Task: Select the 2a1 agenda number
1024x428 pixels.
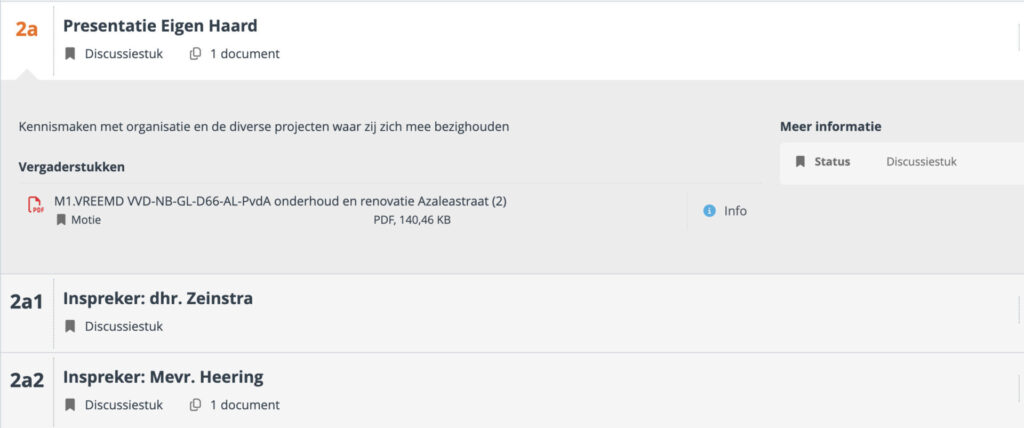Action: coord(27,301)
